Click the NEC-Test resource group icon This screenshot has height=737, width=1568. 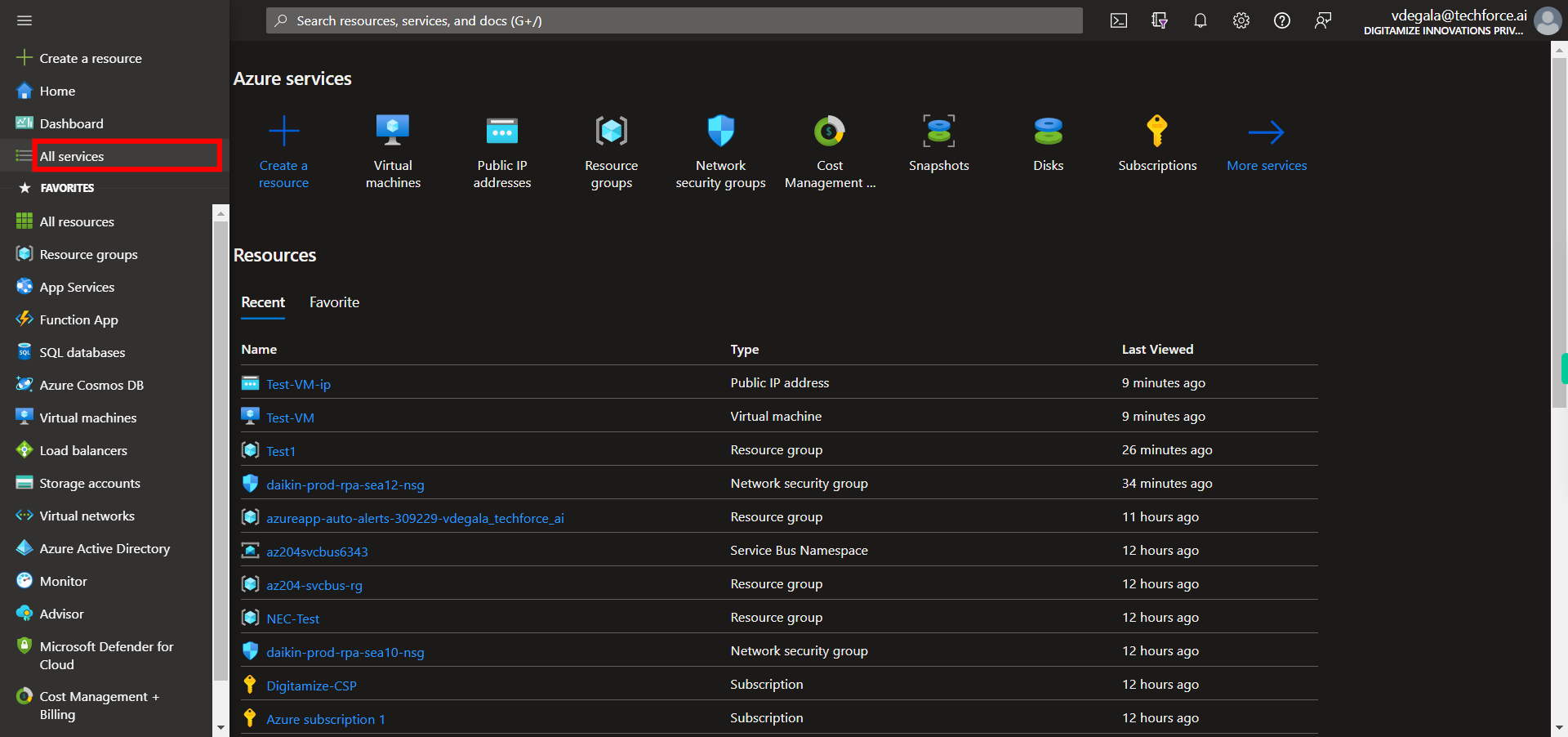(x=250, y=618)
